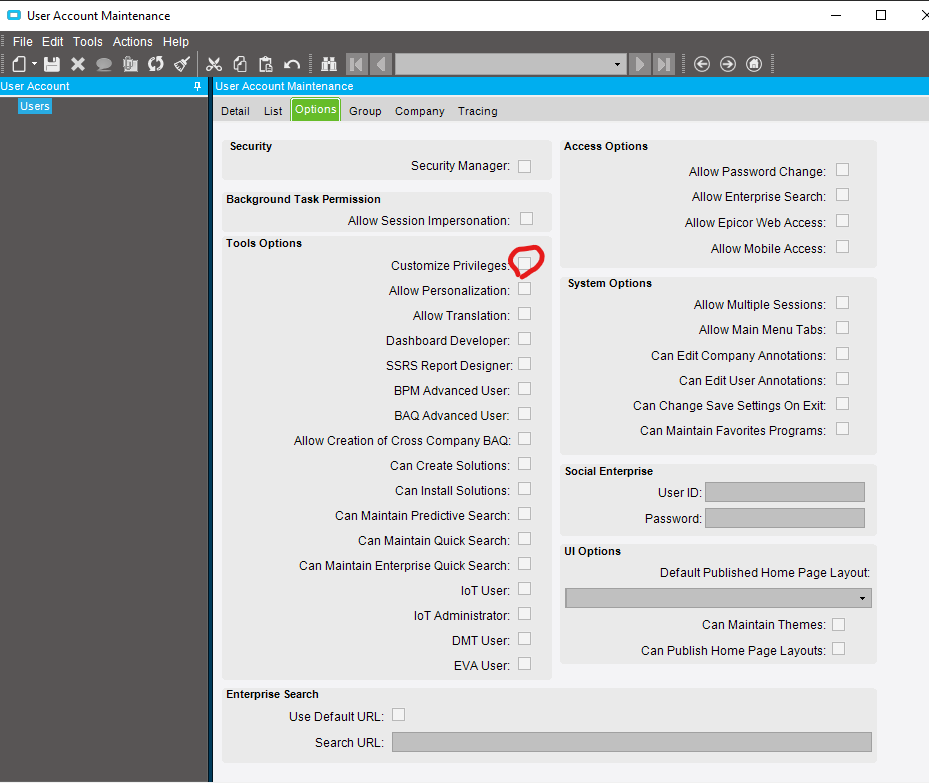Screen dimensions: 929x783
Task: Check Allow Session Impersonation
Action: pyautogui.click(x=524, y=220)
